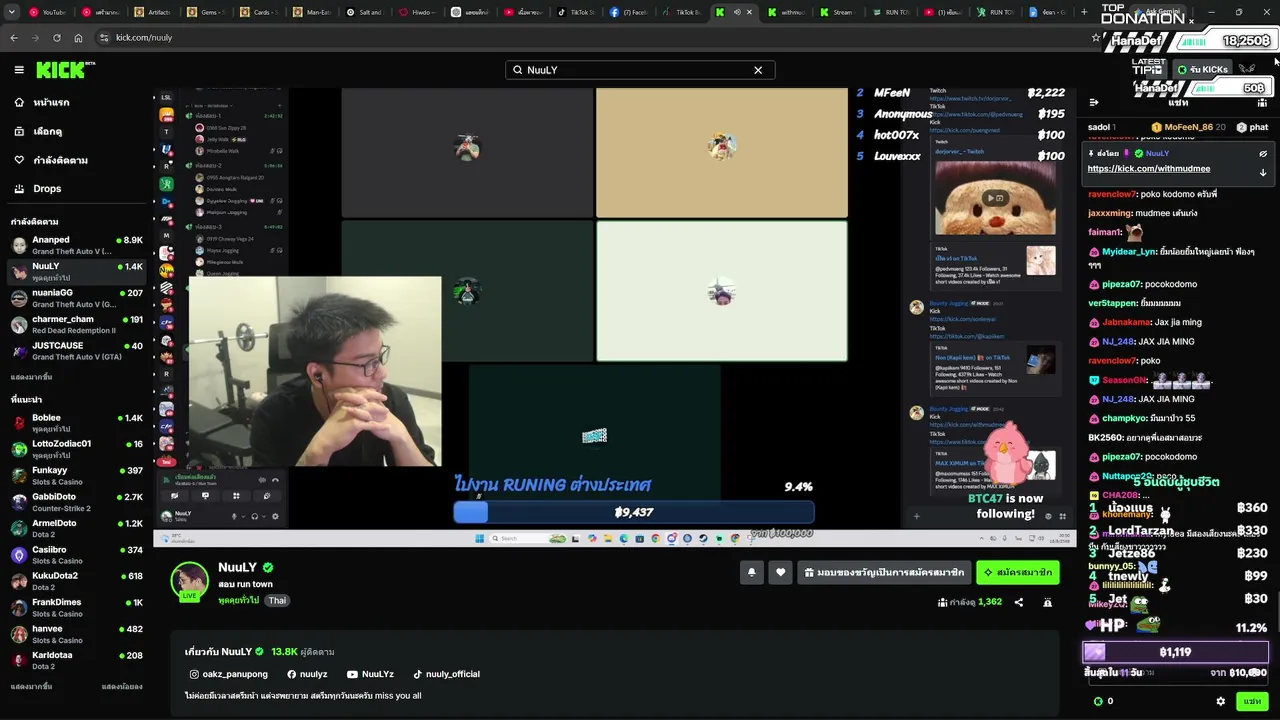Switch to the Cards browser tab
The width and height of the screenshot is (1280, 720).
click(260, 12)
